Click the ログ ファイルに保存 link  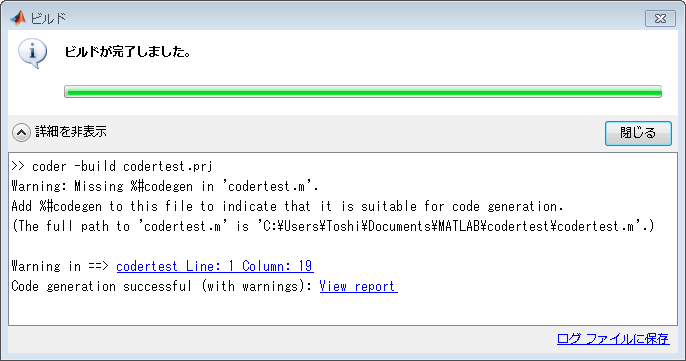pos(613,339)
